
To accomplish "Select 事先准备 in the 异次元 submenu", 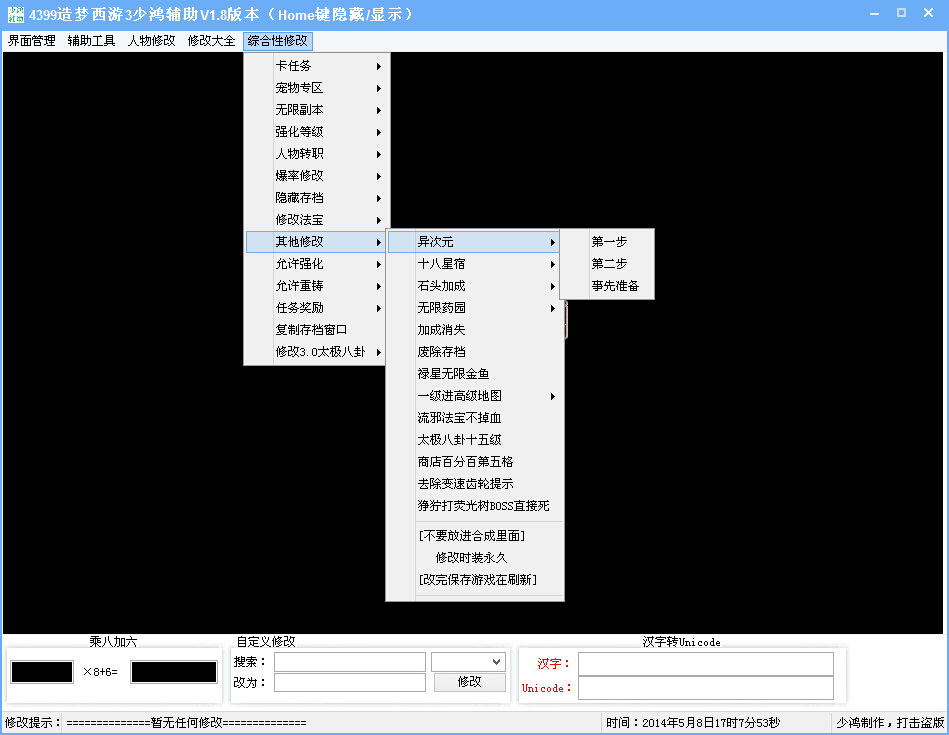I will 608,286.
